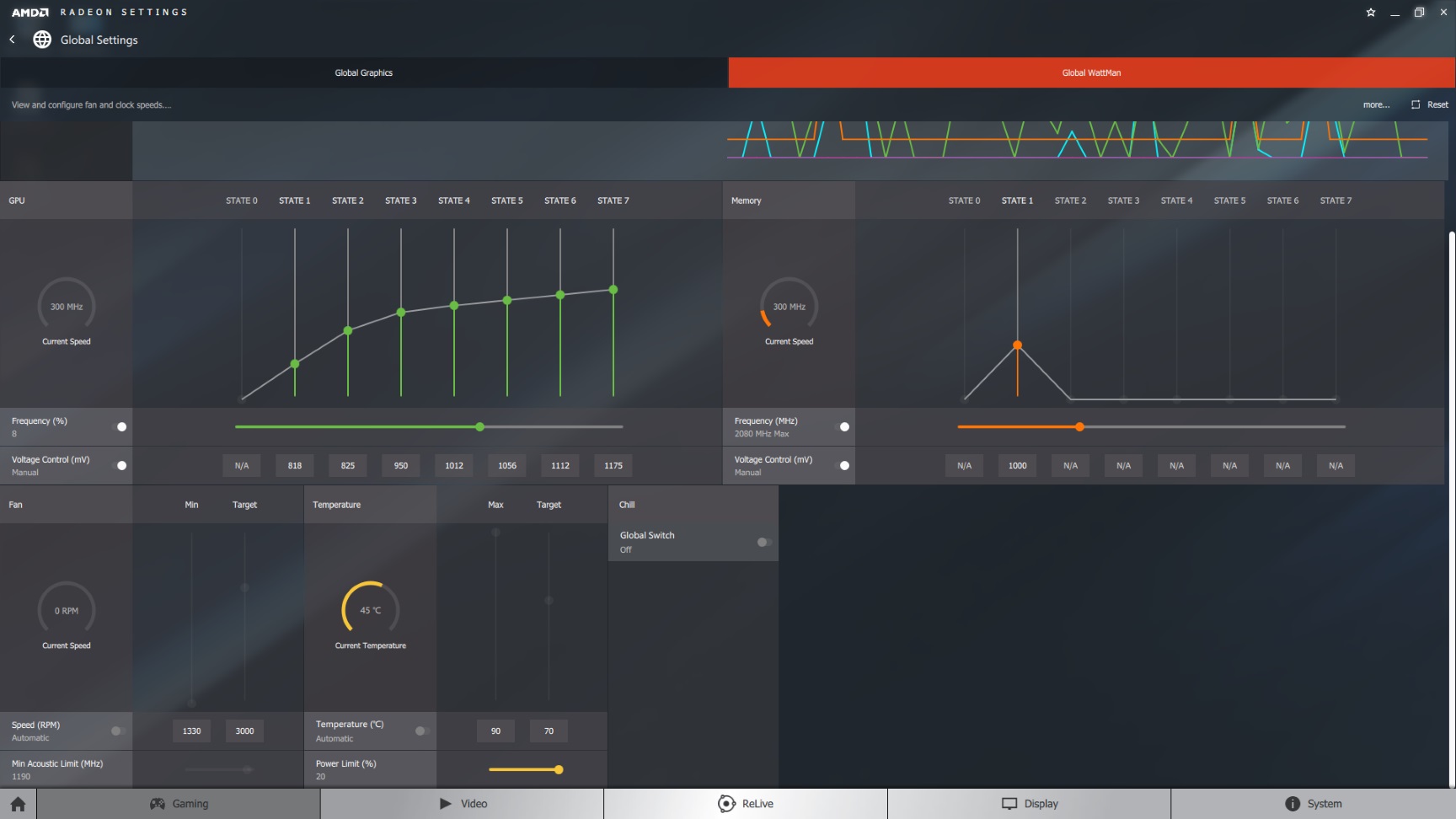The image size is (1456, 819).
Task: Click the GPU STATE 4 column header
Action: tap(454, 201)
